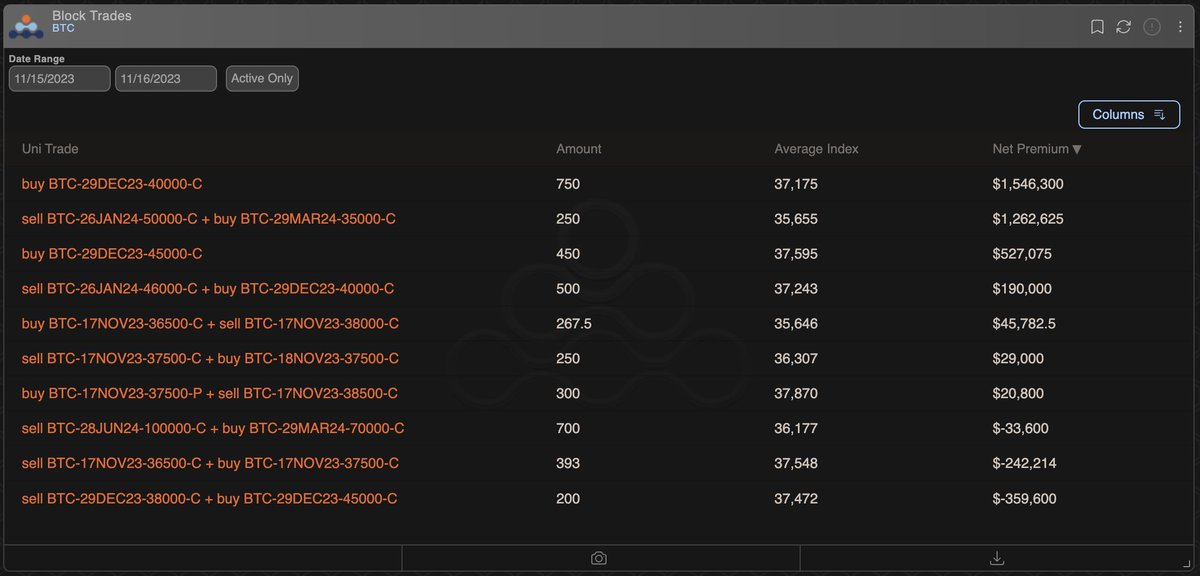Sort by the Amount column header
This screenshot has width=1200, height=576.
pos(579,149)
